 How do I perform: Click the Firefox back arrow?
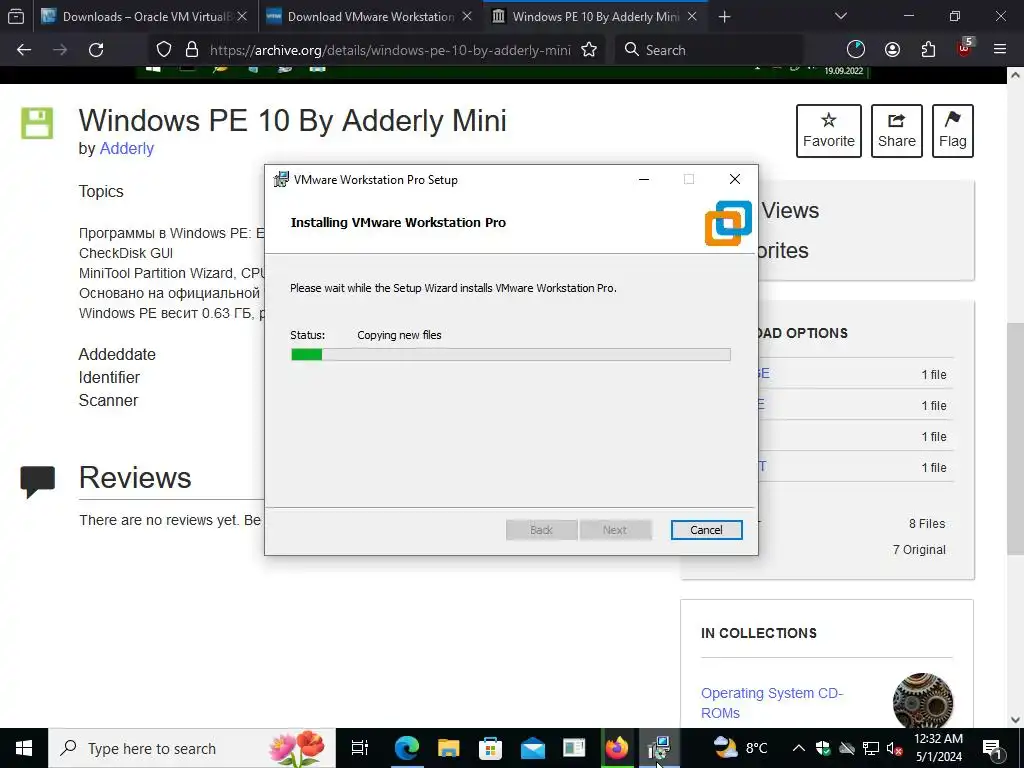click(24, 50)
